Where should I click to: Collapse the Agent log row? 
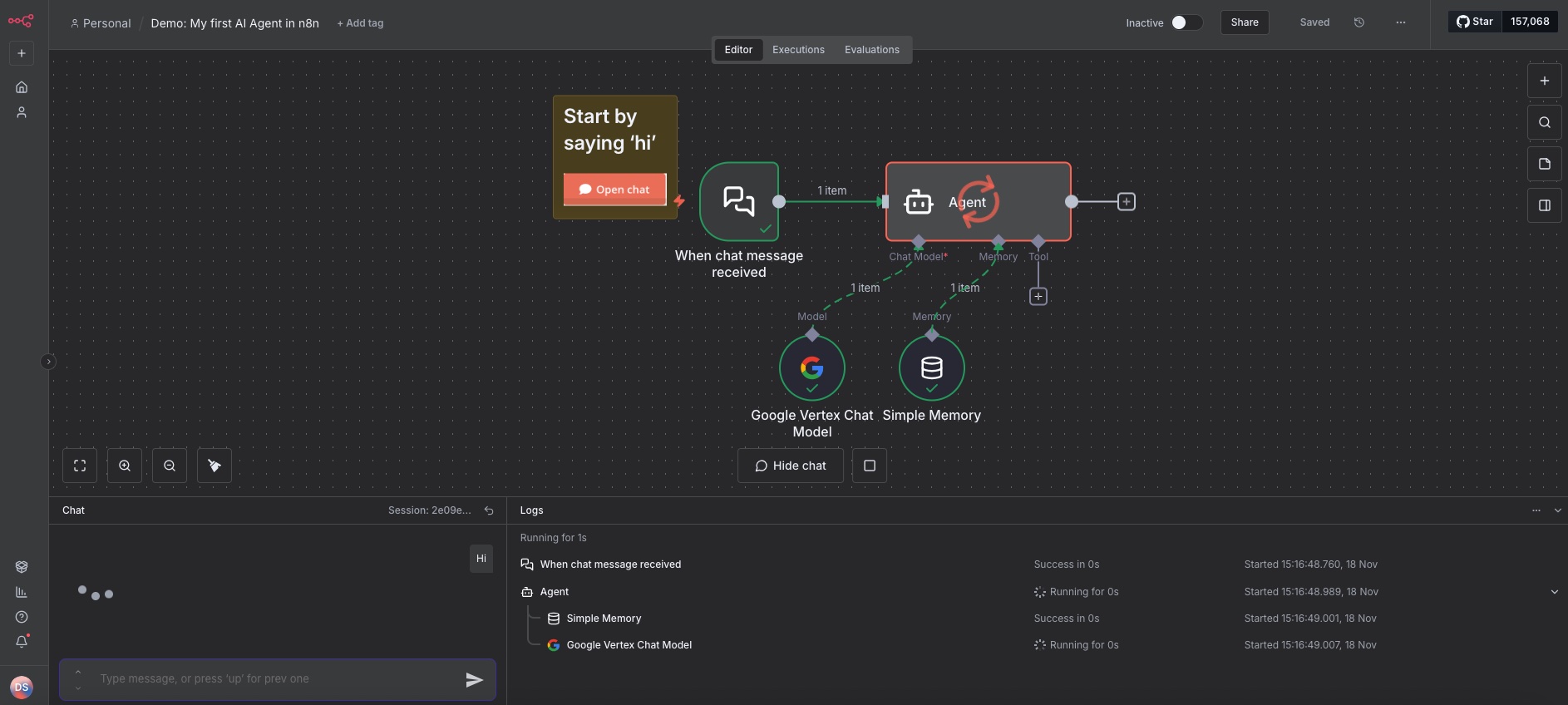tap(1554, 592)
